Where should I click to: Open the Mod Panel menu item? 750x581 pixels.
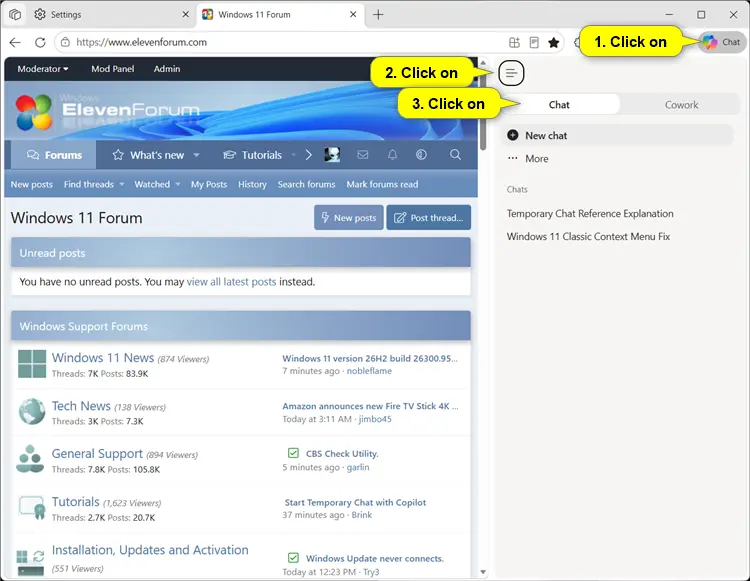coord(112,69)
